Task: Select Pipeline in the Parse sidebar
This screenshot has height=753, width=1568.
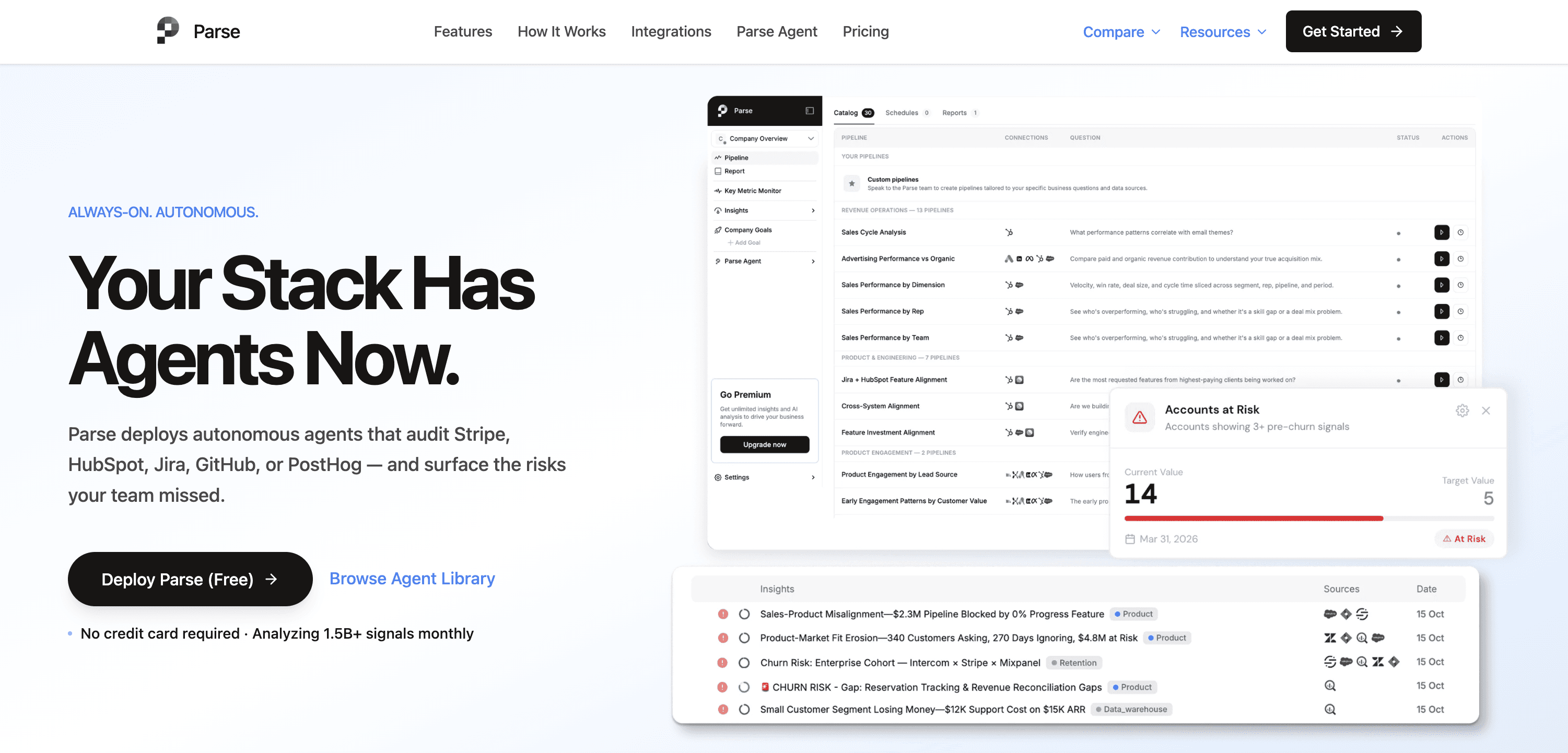Action: pyautogui.click(x=736, y=157)
